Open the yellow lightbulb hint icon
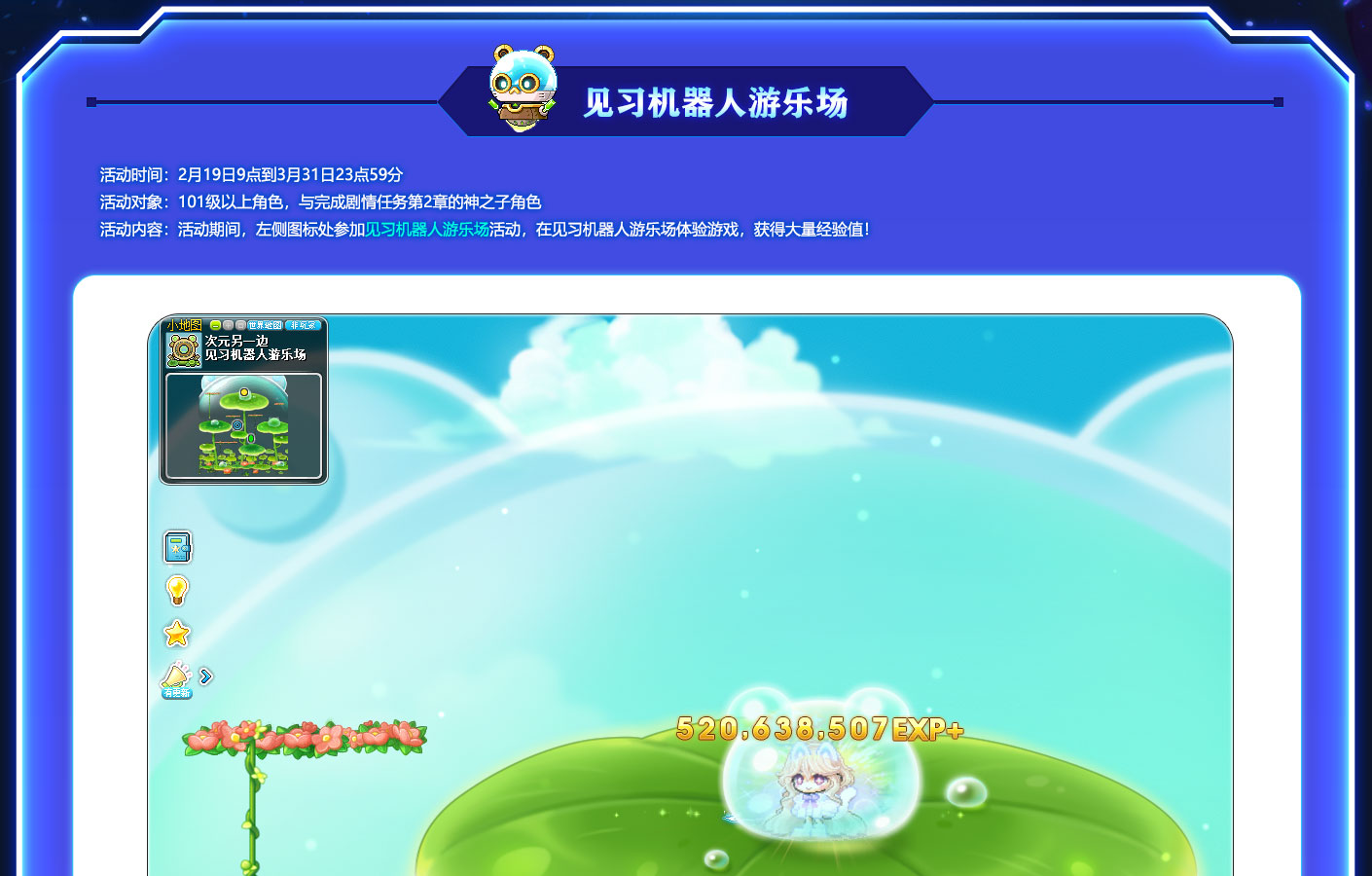The height and width of the screenshot is (876, 1372). click(x=177, y=590)
